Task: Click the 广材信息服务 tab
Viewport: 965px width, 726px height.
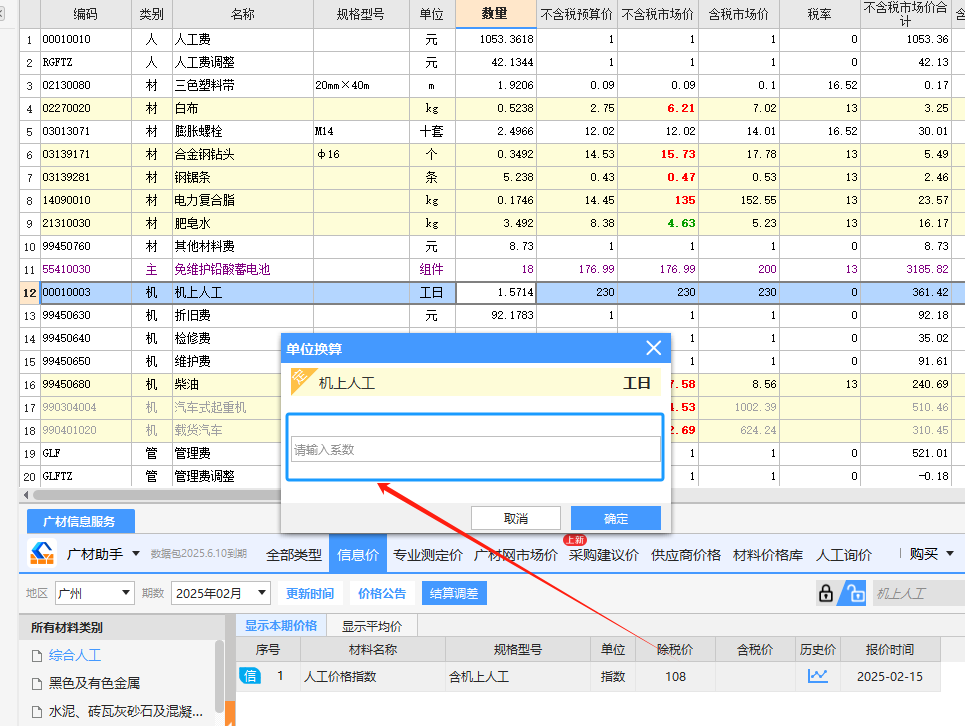Action: coord(80,521)
